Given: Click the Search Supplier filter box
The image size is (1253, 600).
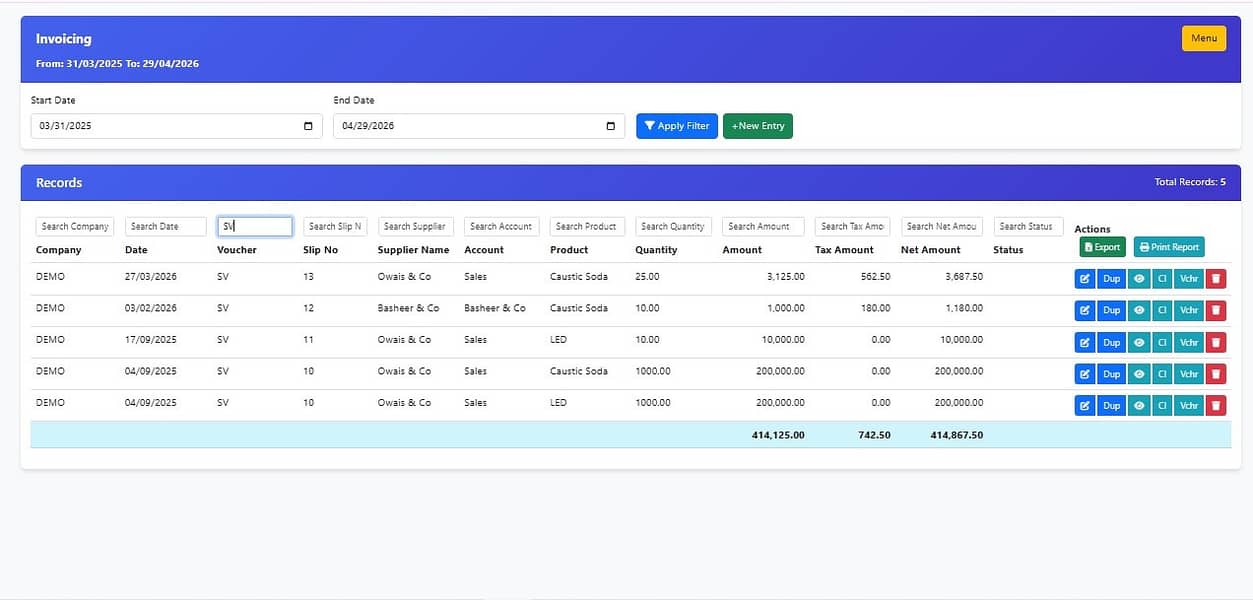Looking at the screenshot, I should [x=416, y=227].
